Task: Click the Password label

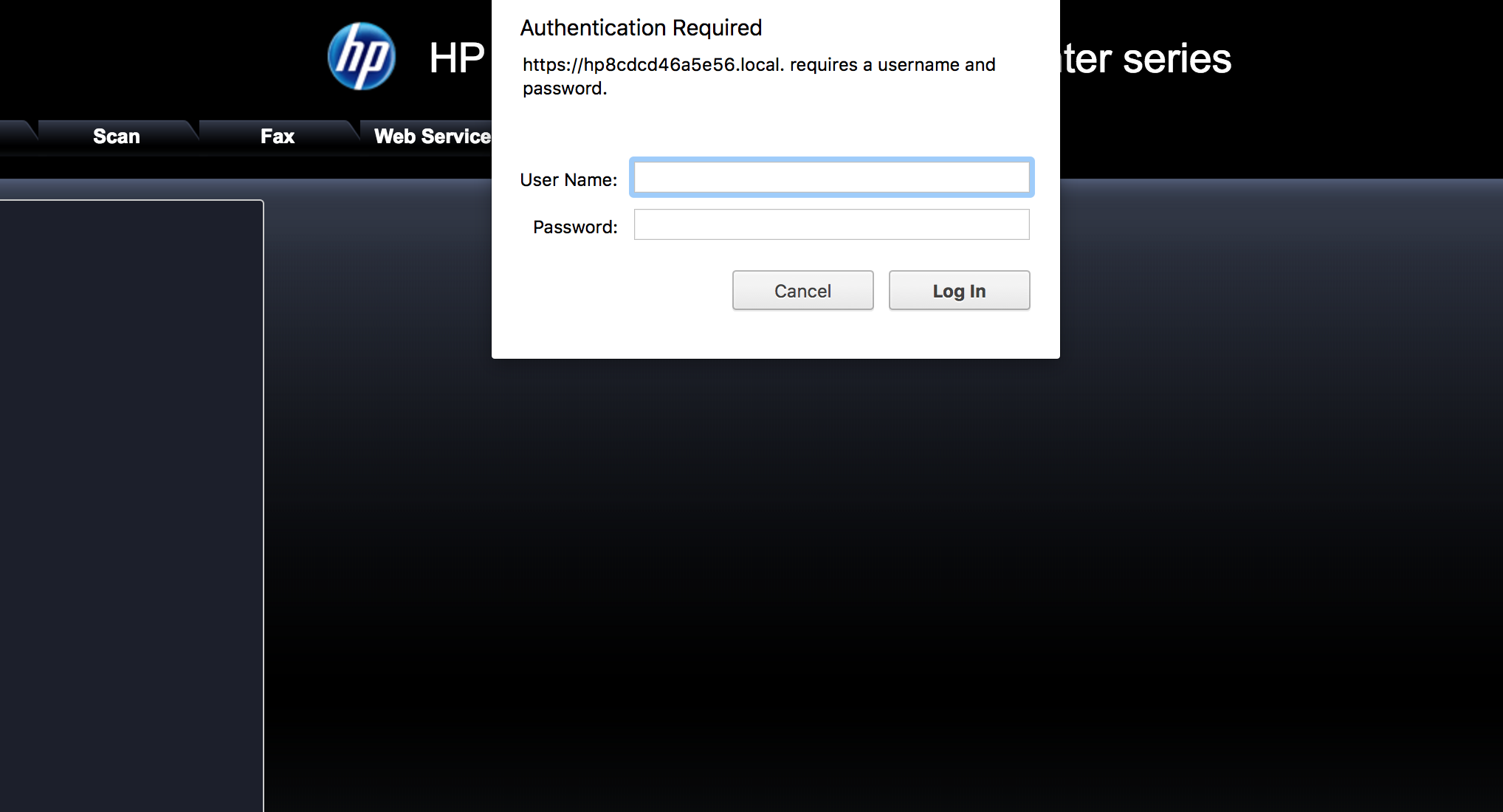Action: point(575,227)
